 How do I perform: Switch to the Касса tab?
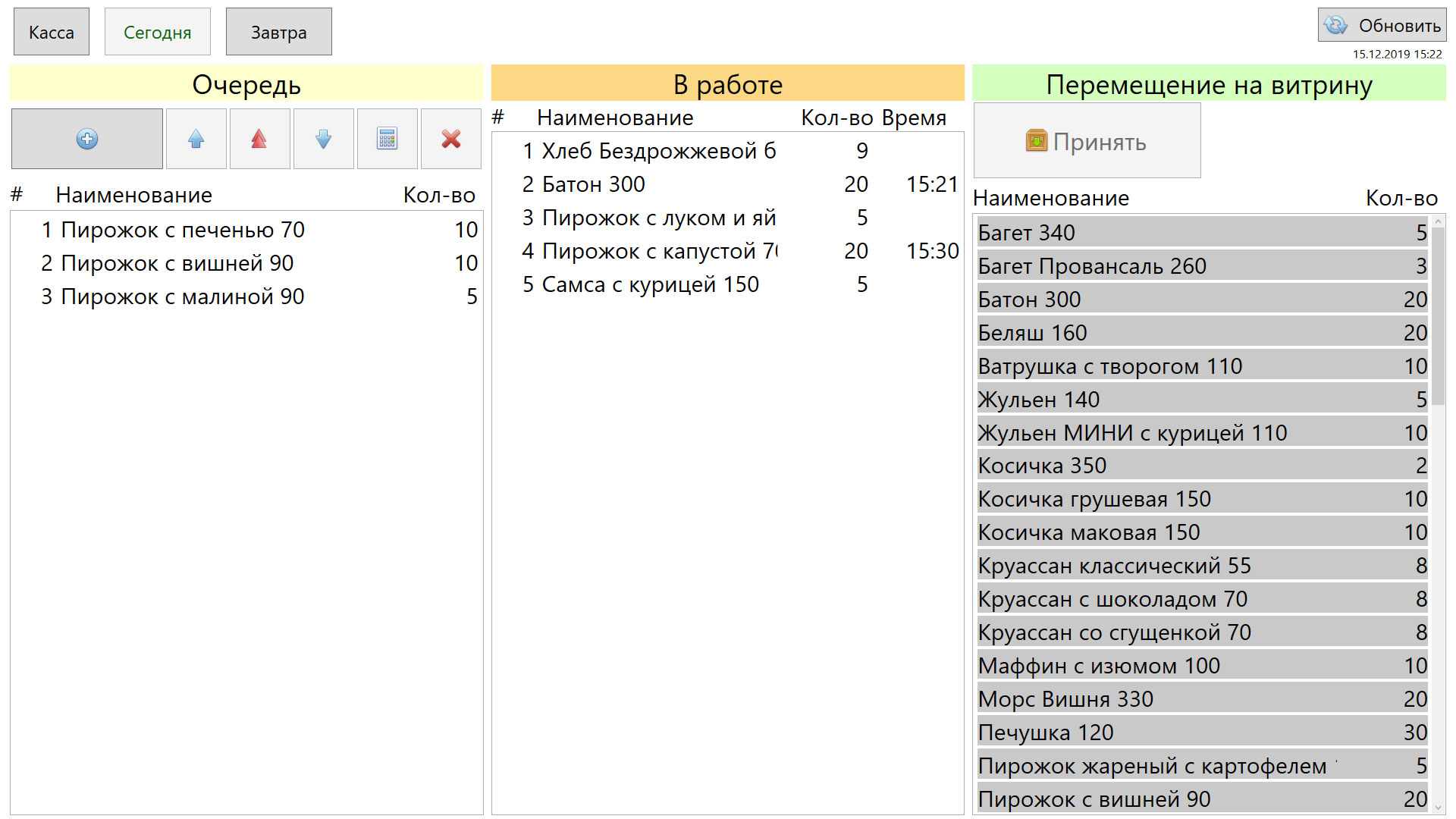[52, 32]
